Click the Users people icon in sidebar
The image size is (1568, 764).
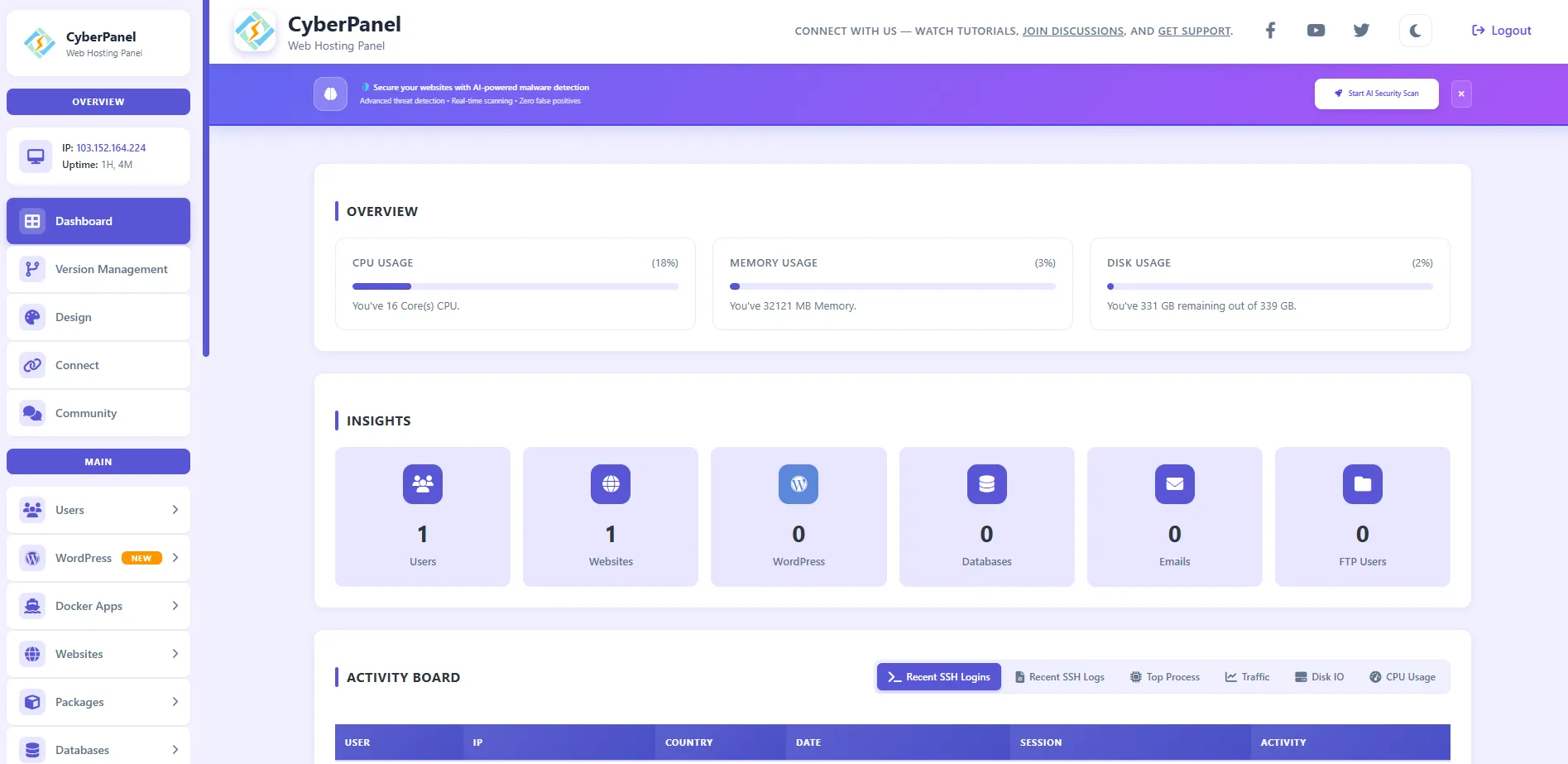tap(32, 510)
